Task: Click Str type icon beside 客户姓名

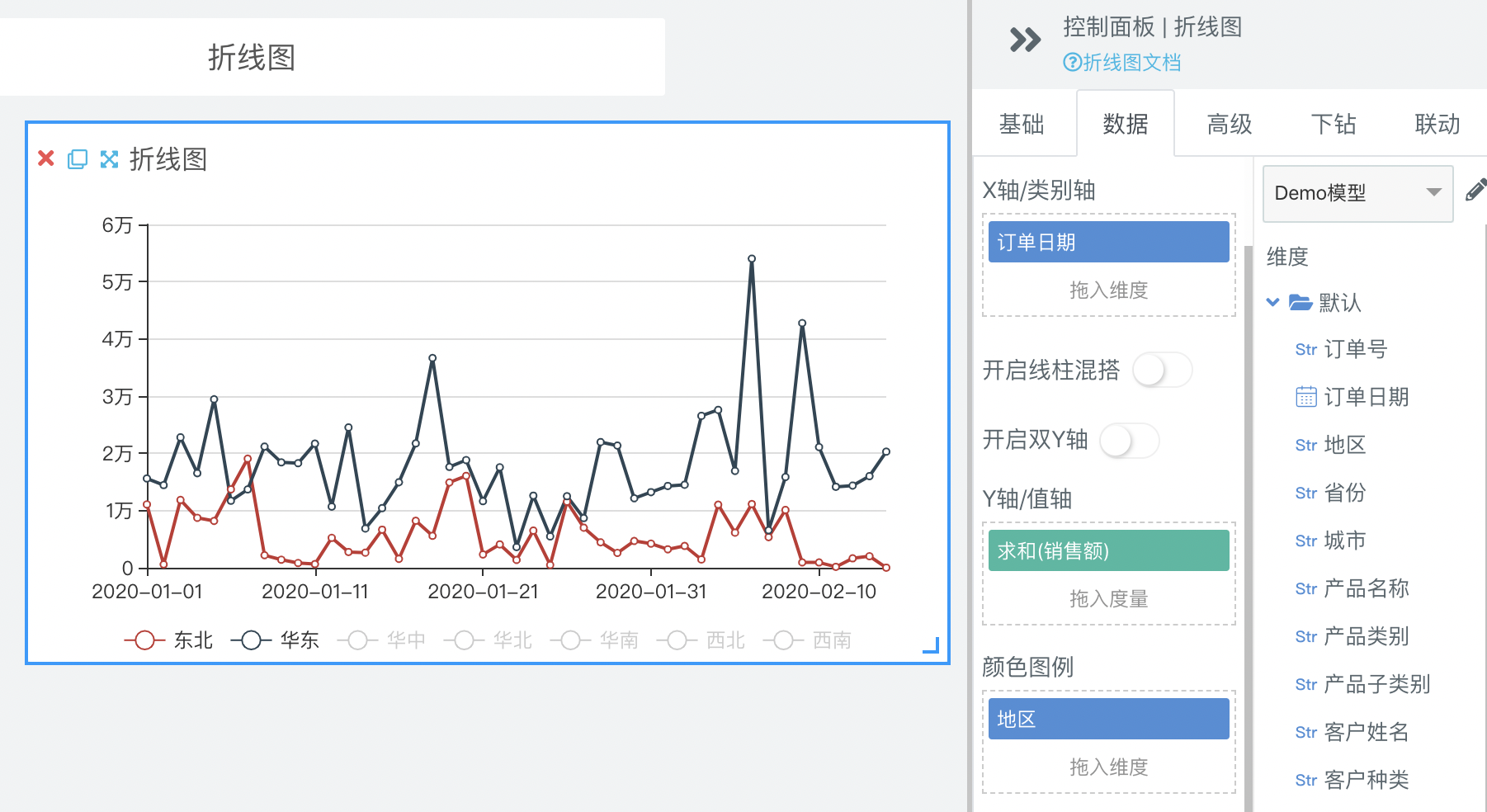Action: pos(1306,733)
